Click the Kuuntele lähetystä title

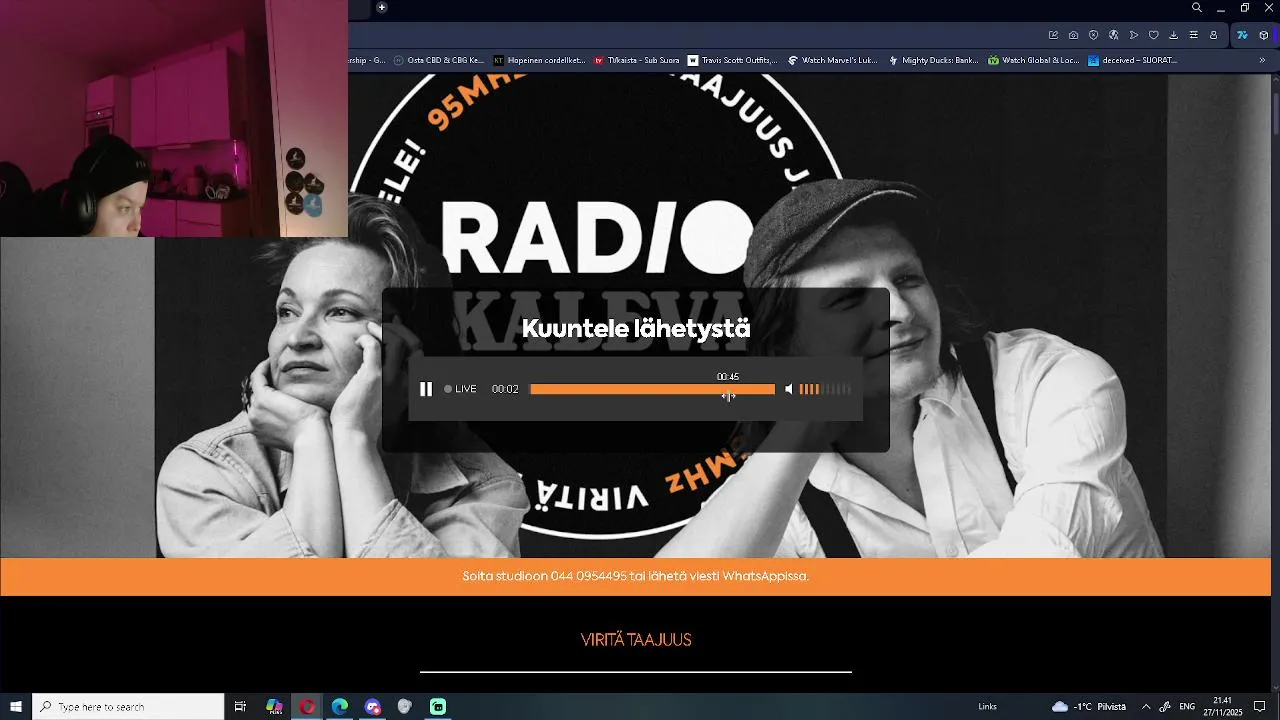click(636, 329)
